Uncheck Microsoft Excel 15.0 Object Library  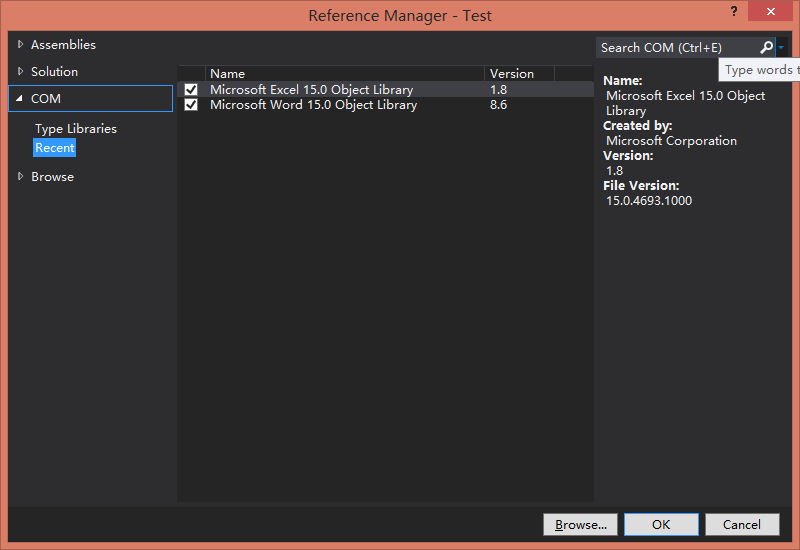[x=191, y=90]
